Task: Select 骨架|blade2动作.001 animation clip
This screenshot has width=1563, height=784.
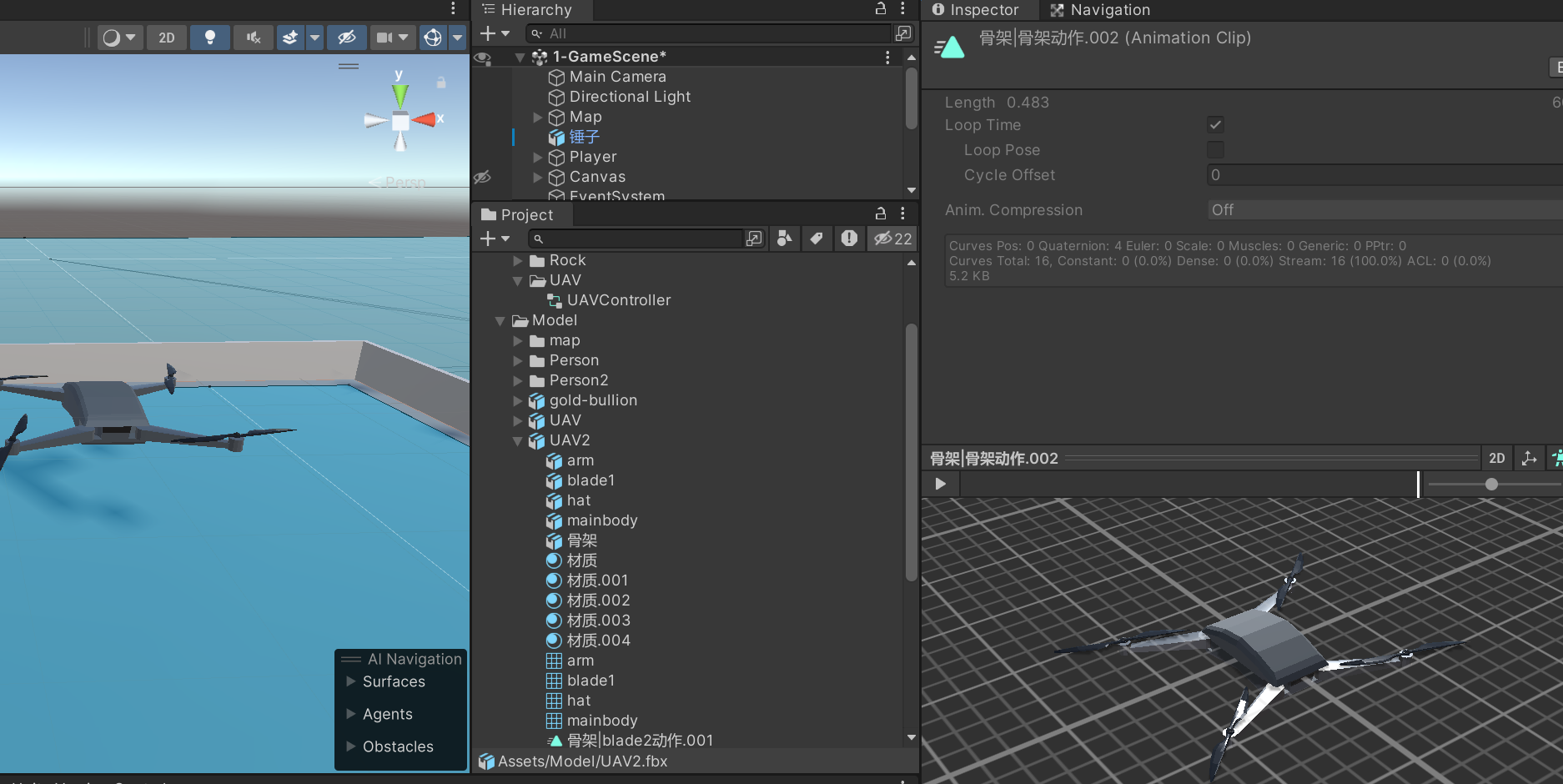Action: click(640, 741)
